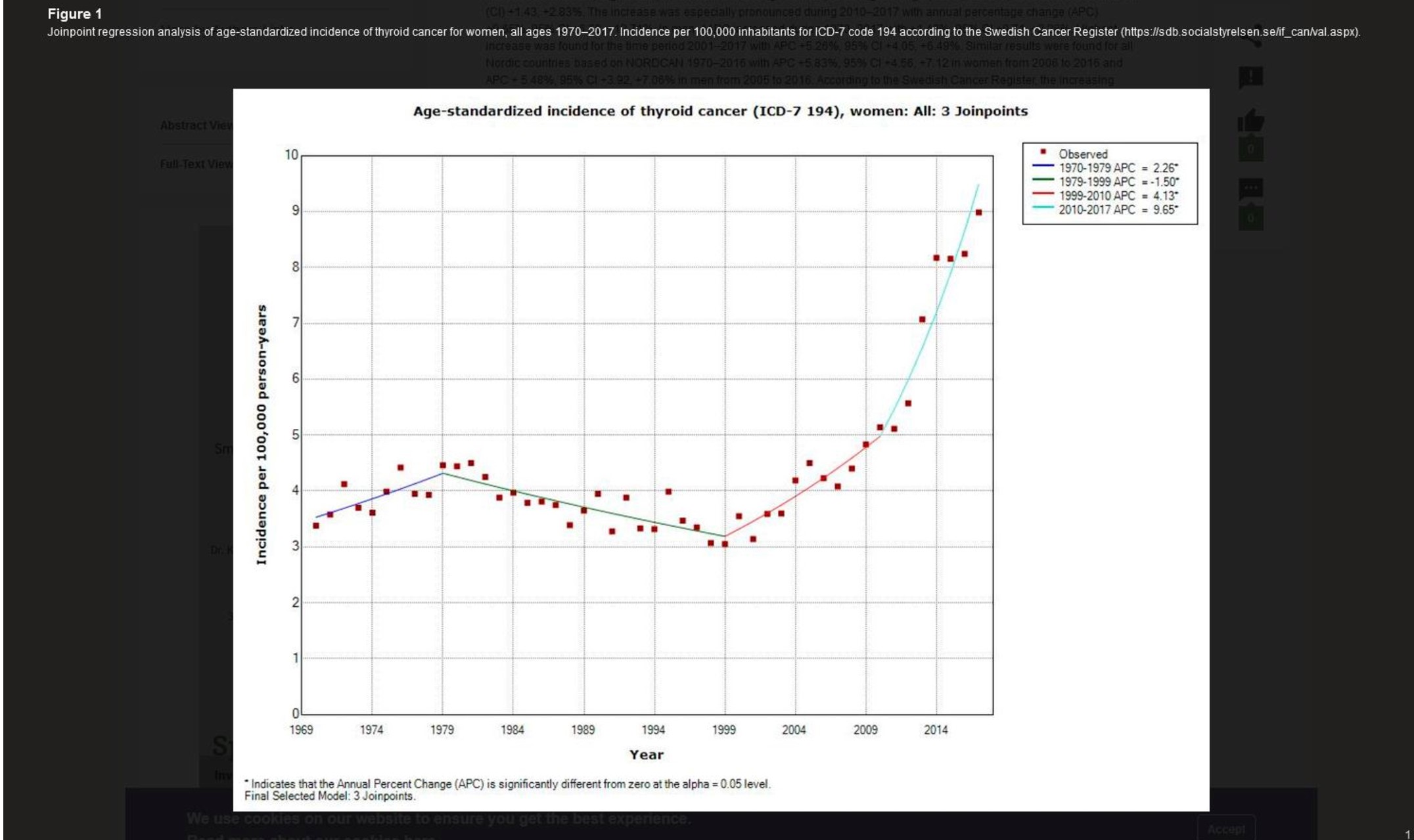Click the Observed marker in the legend

(1043, 152)
